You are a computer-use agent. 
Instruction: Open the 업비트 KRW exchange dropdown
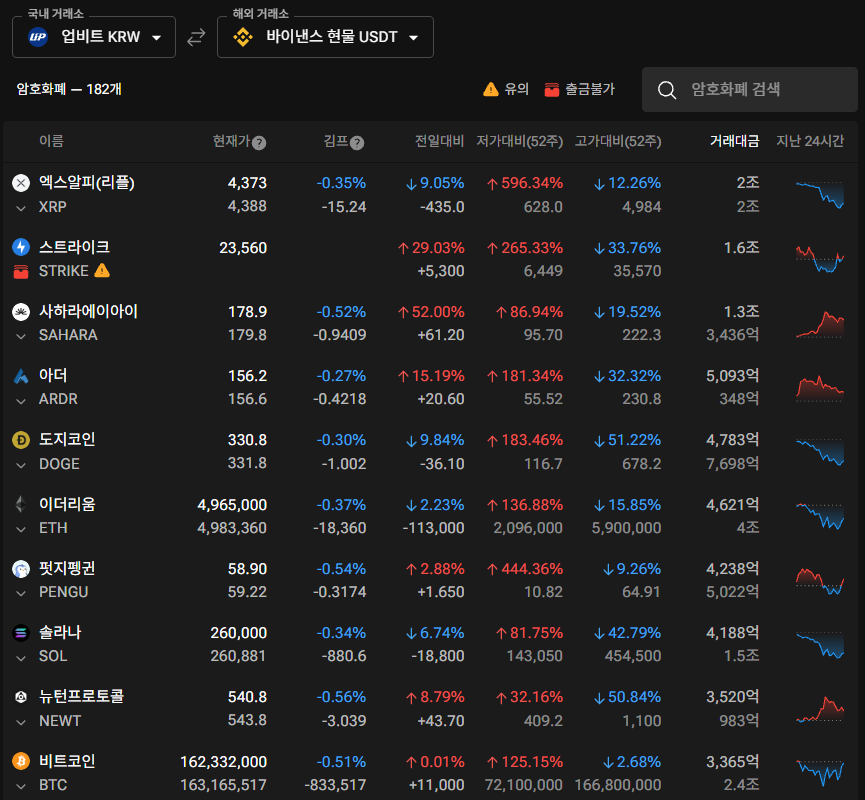coord(94,37)
